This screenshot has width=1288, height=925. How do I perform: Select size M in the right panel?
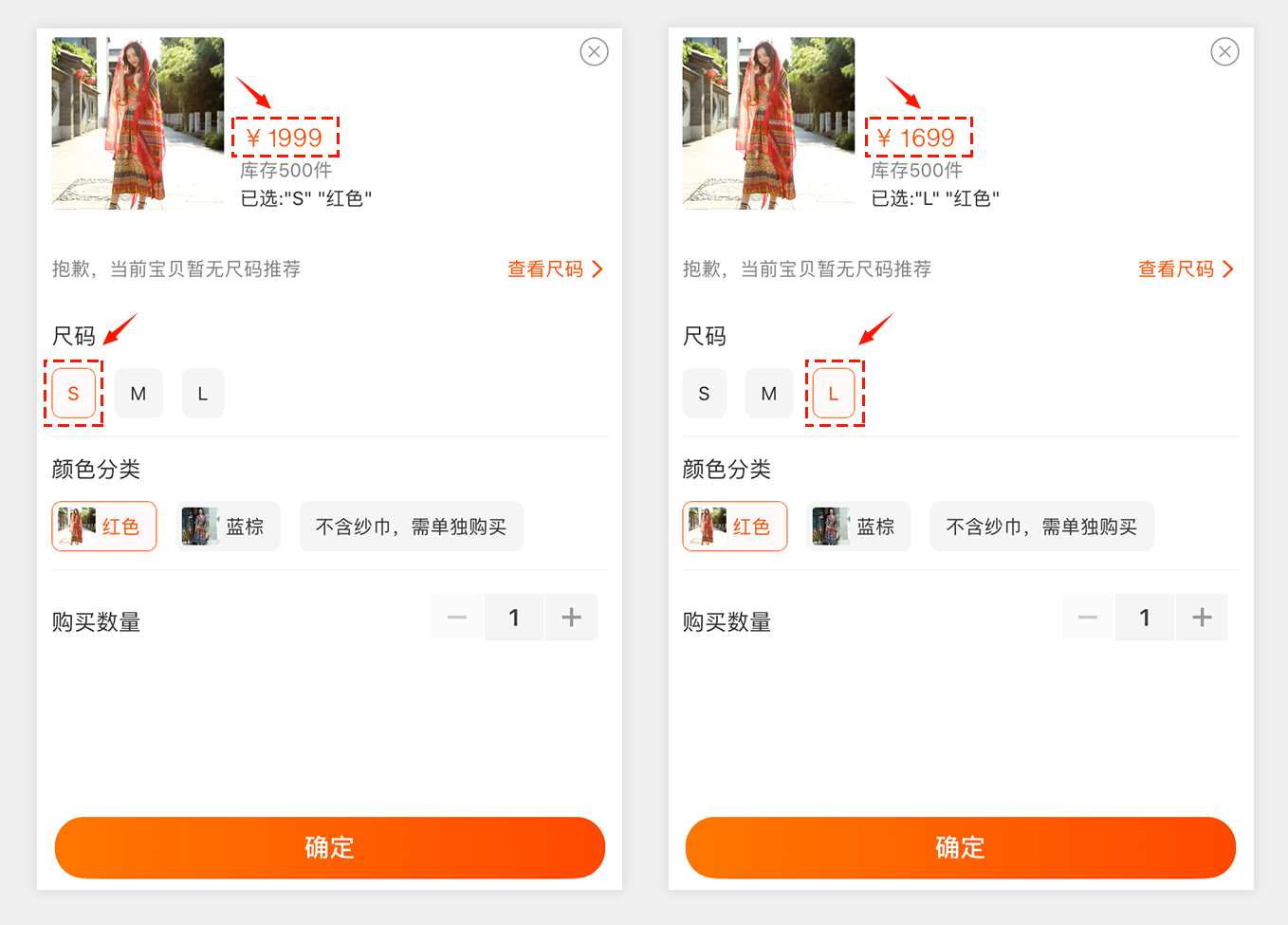769,392
